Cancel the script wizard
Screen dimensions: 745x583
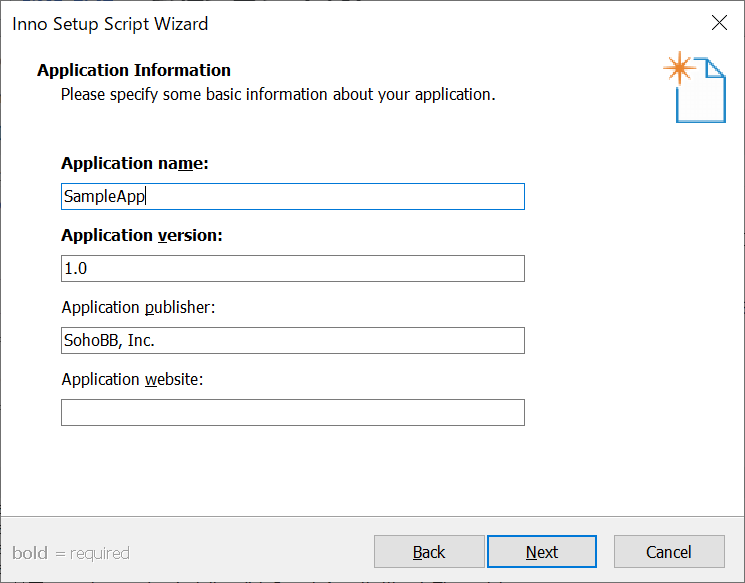pyautogui.click(x=669, y=552)
